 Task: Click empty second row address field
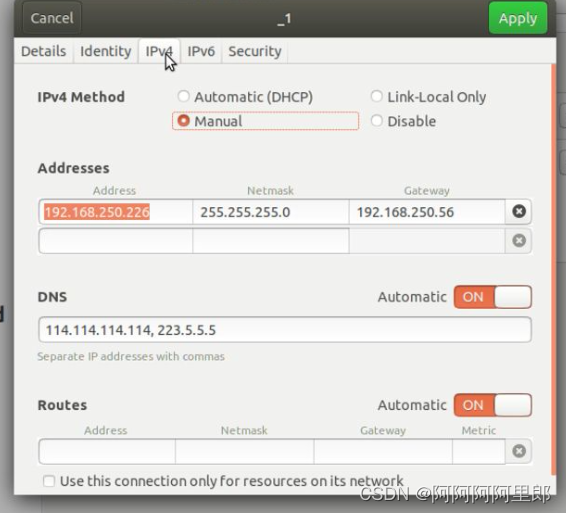(x=116, y=241)
